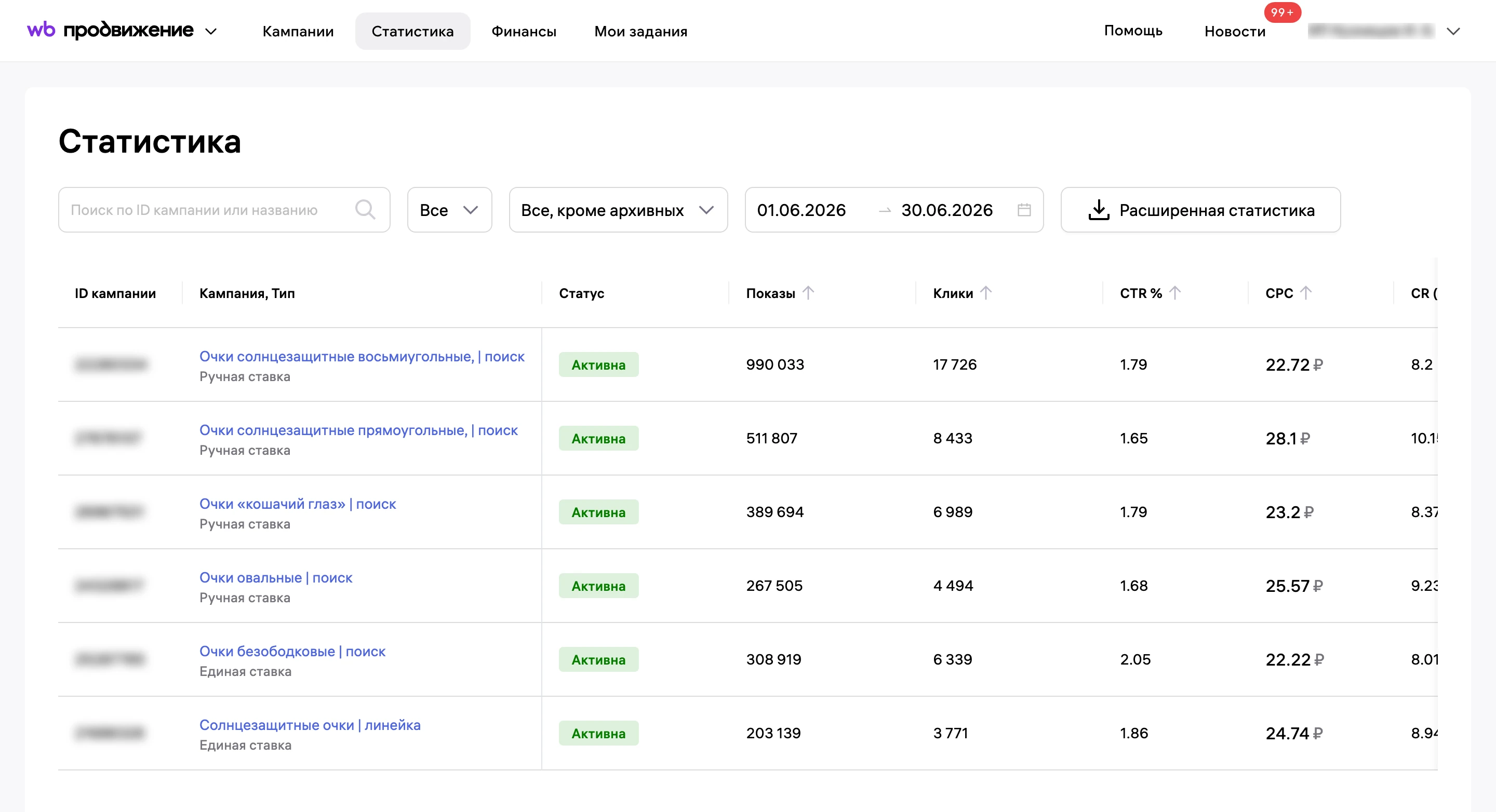This screenshot has height=812, width=1496.
Task: Focus the campaign ID or name search field
Action: [x=224, y=210]
